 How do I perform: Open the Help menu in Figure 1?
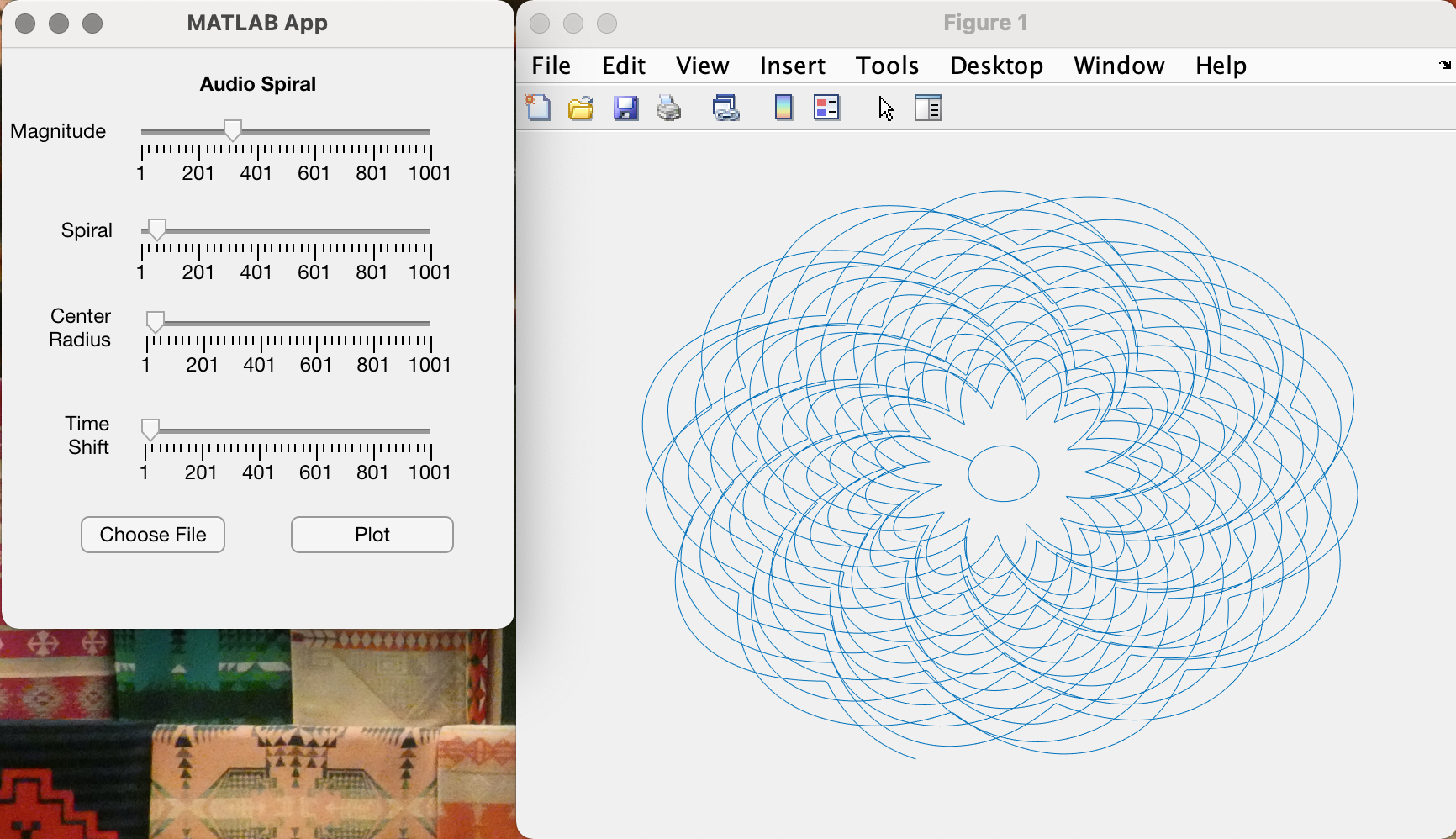1221,66
